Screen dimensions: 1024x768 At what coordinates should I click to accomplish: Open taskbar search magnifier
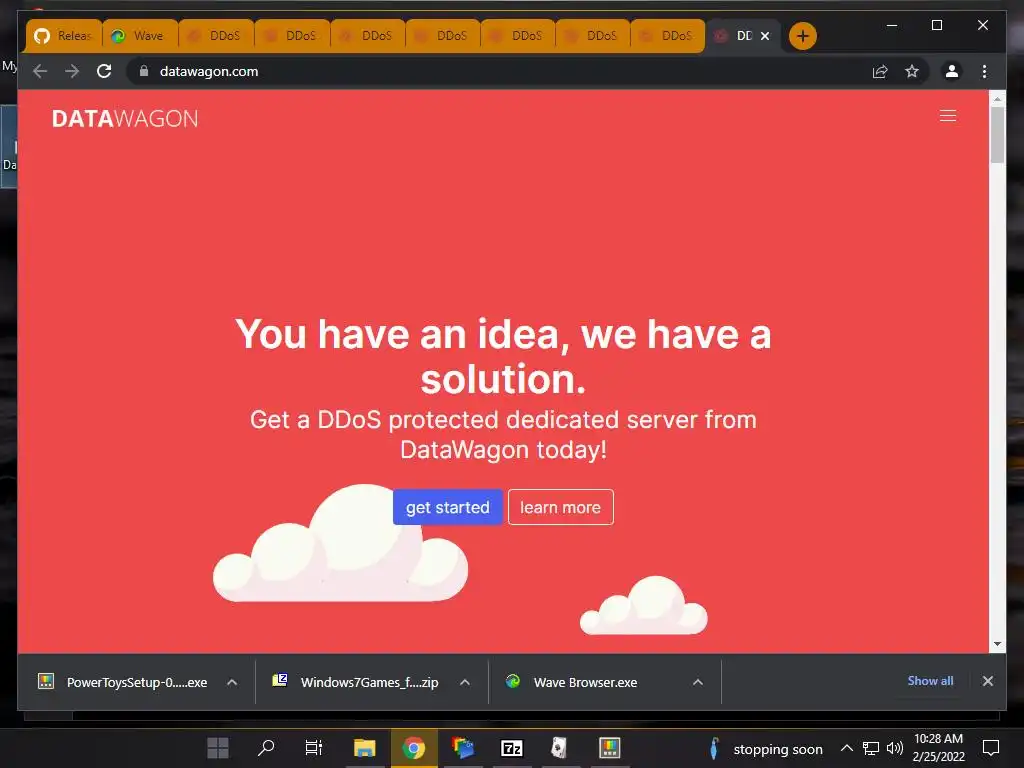[266, 747]
